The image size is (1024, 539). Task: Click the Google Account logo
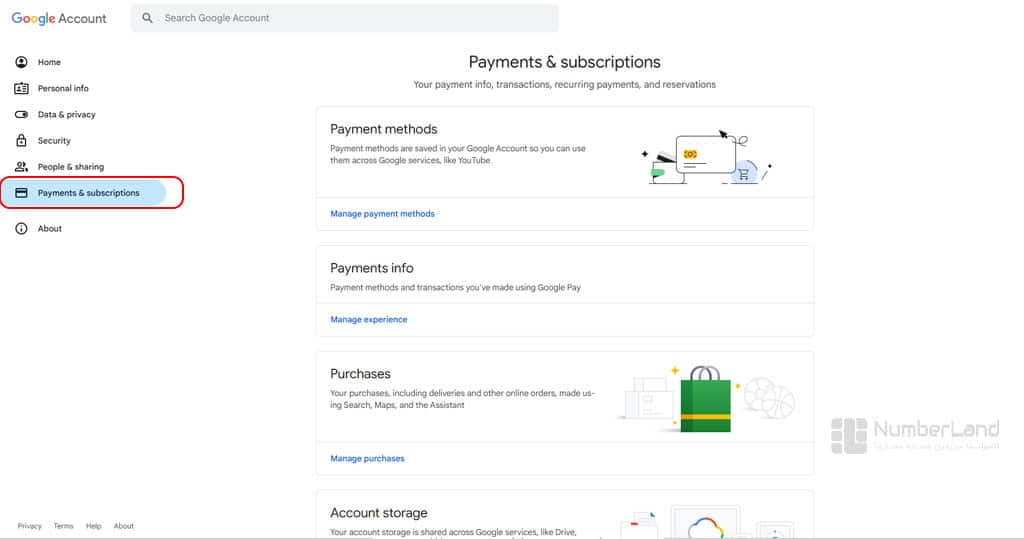coord(59,18)
